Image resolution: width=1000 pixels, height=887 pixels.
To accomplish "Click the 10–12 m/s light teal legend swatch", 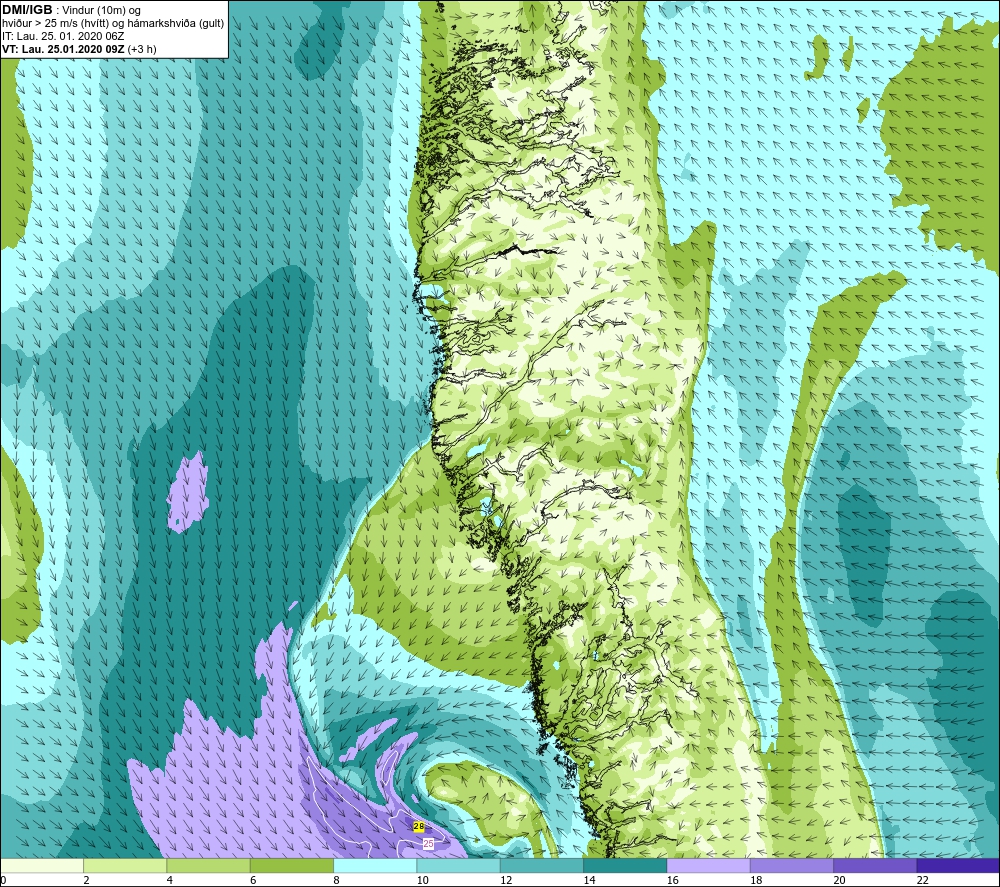I will click(x=459, y=866).
